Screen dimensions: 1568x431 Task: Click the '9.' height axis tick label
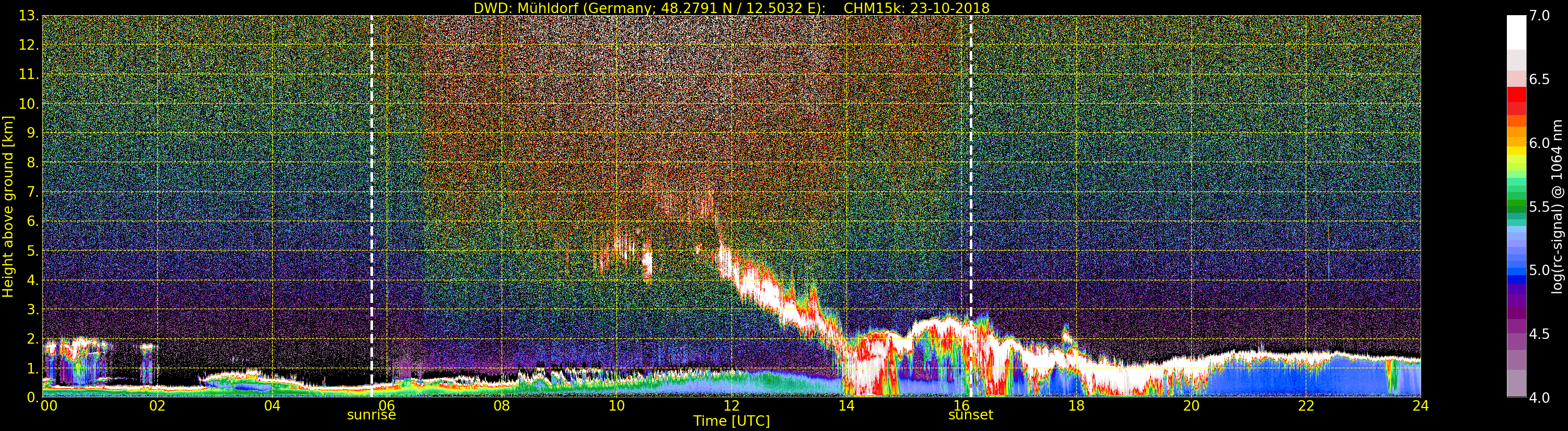pyautogui.click(x=33, y=133)
